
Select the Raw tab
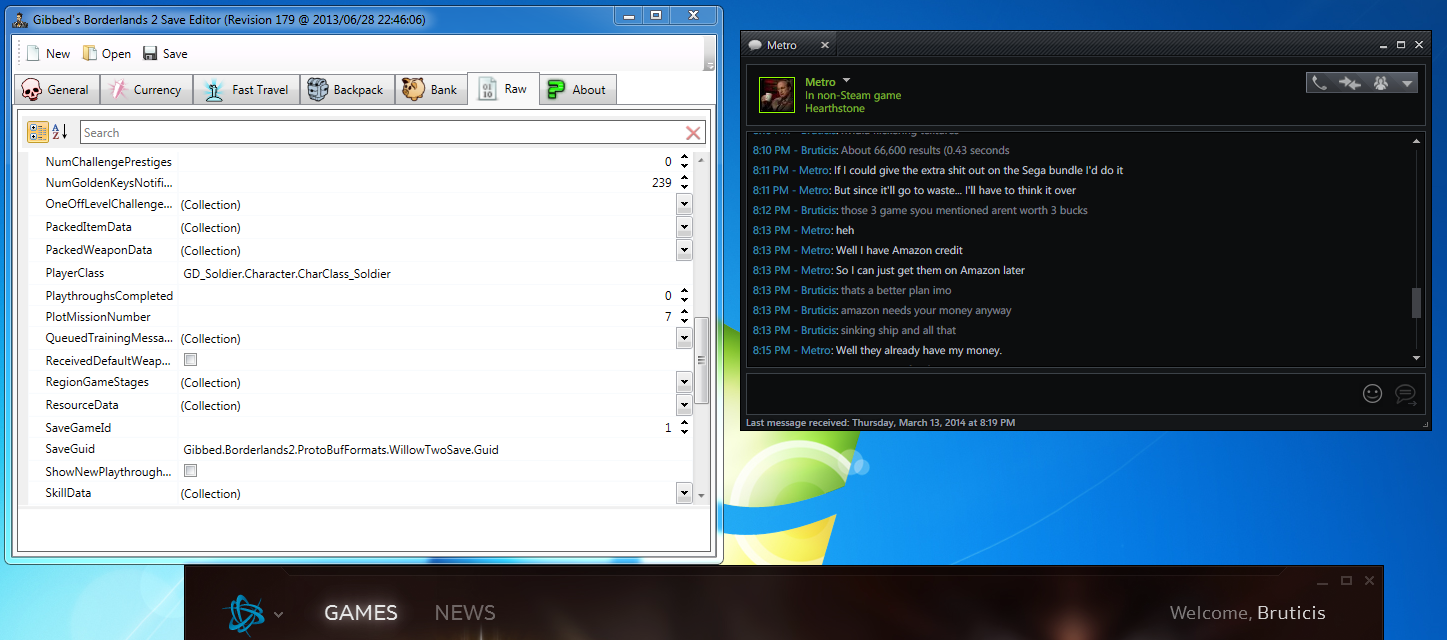coord(504,88)
